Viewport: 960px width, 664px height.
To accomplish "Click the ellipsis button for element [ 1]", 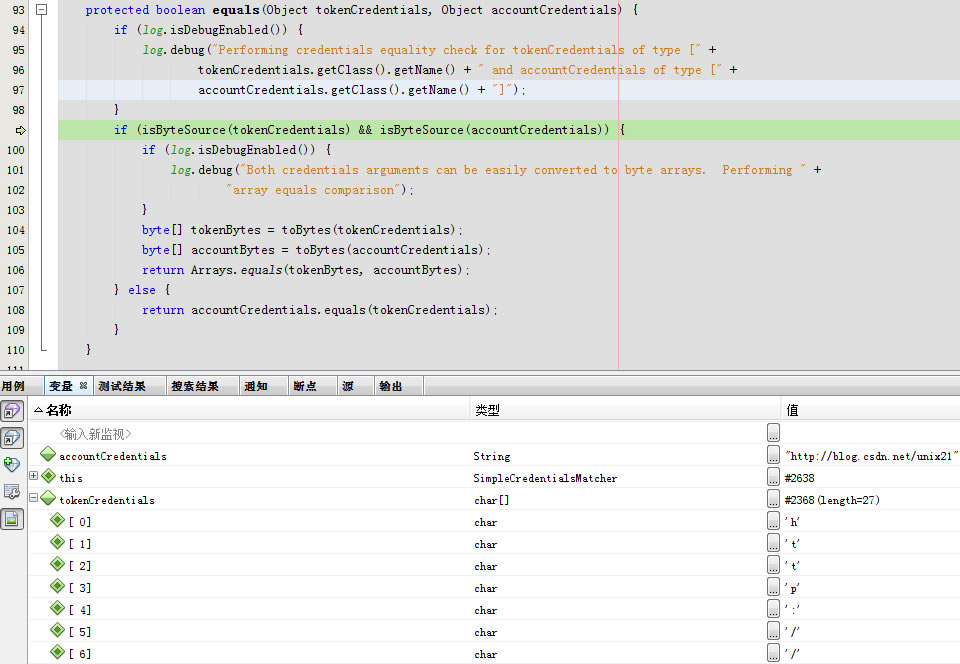I will pyautogui.click(x=773, y=542).
